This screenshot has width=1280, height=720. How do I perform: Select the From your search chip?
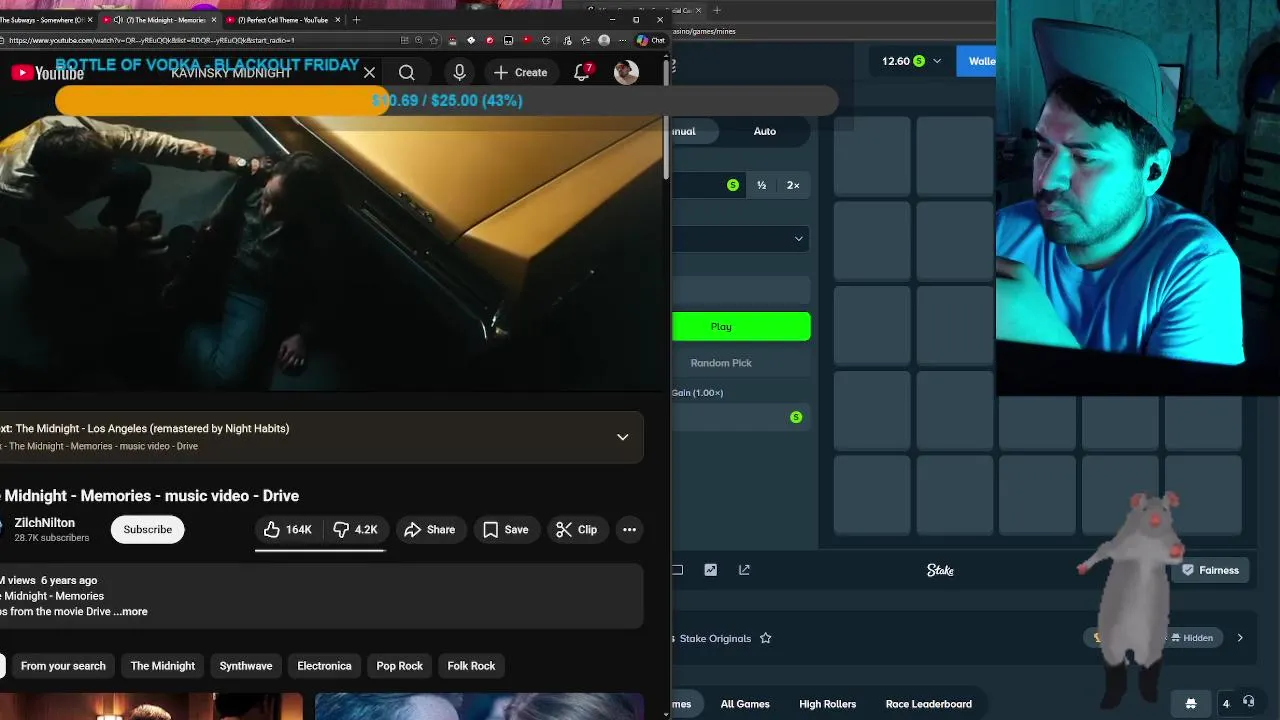[x=63, y=666]
